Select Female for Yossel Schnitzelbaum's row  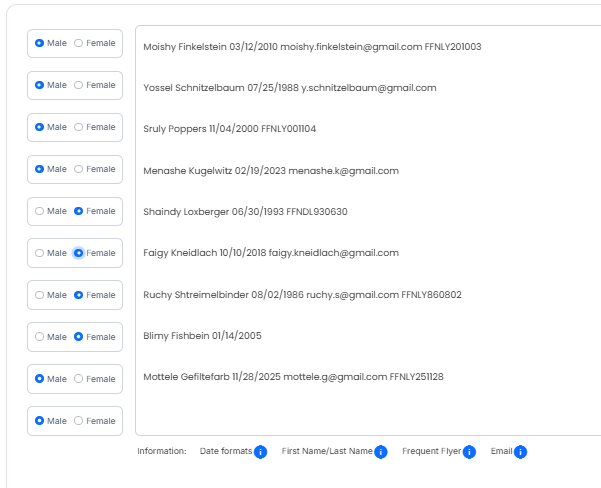point(78,85)
